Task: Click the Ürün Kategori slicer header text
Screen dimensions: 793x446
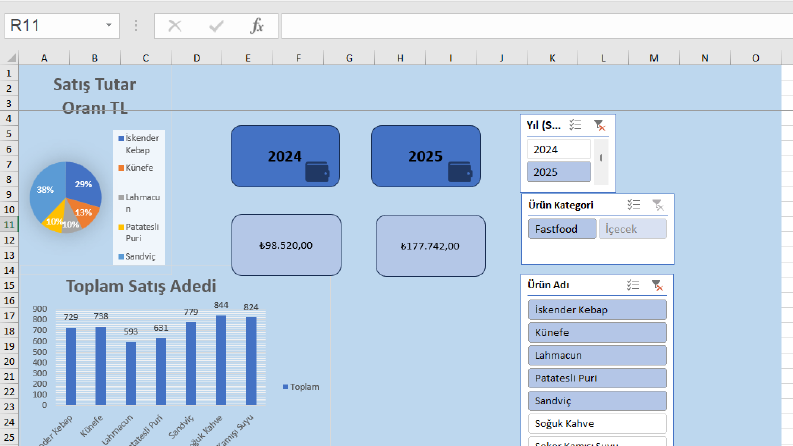Action: (561, 205)
